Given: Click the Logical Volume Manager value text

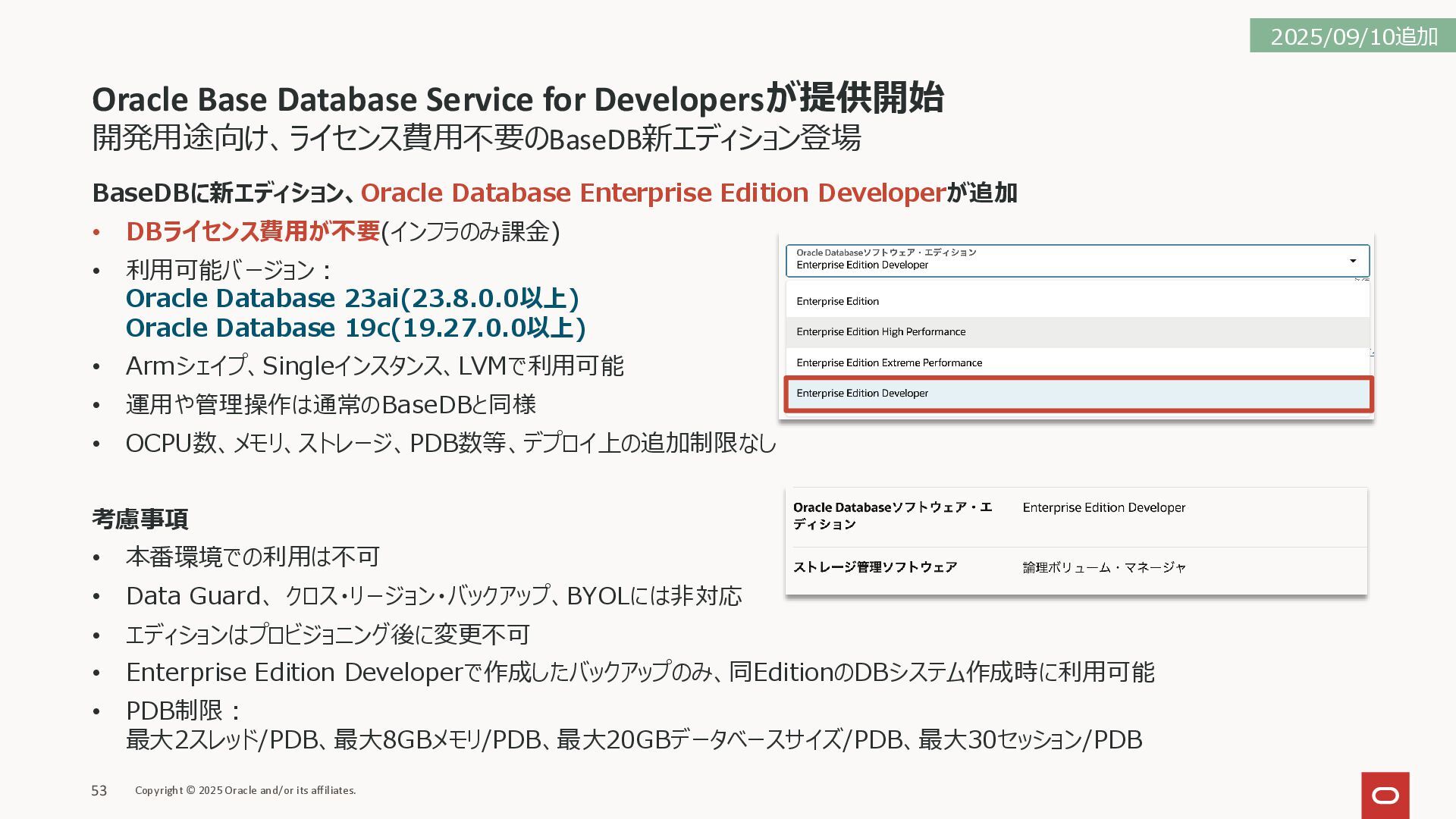Looking at the screenshot, I should pos(1103,567).
